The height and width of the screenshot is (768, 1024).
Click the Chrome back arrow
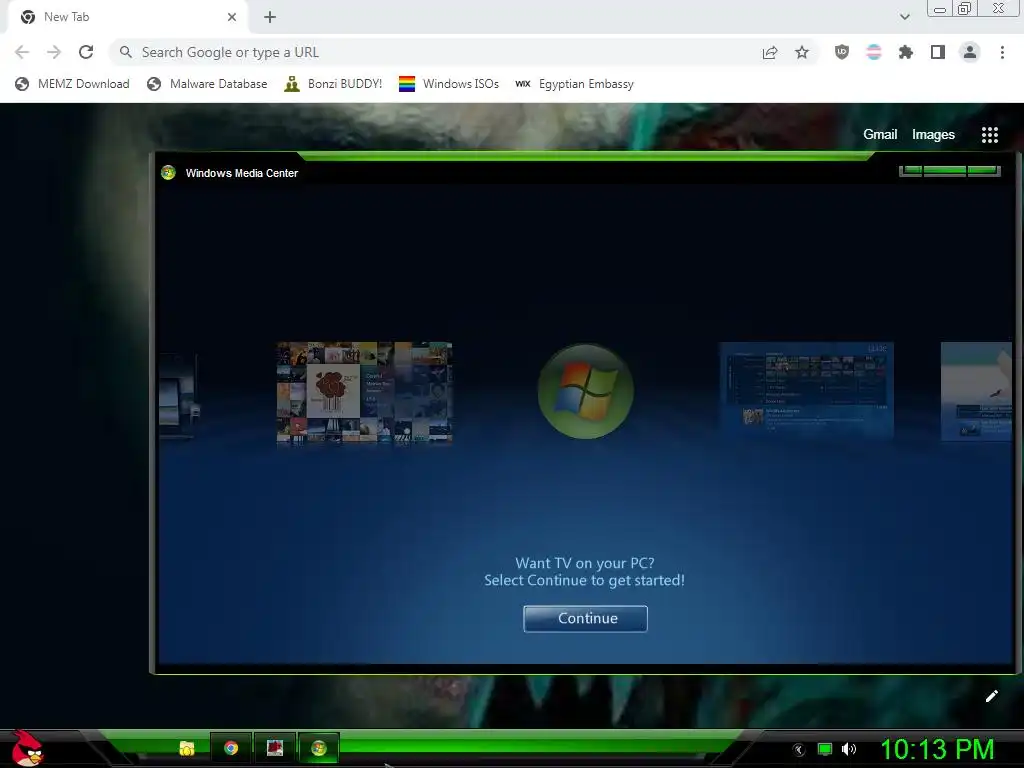pyautogui.click(x=22, y=52)
